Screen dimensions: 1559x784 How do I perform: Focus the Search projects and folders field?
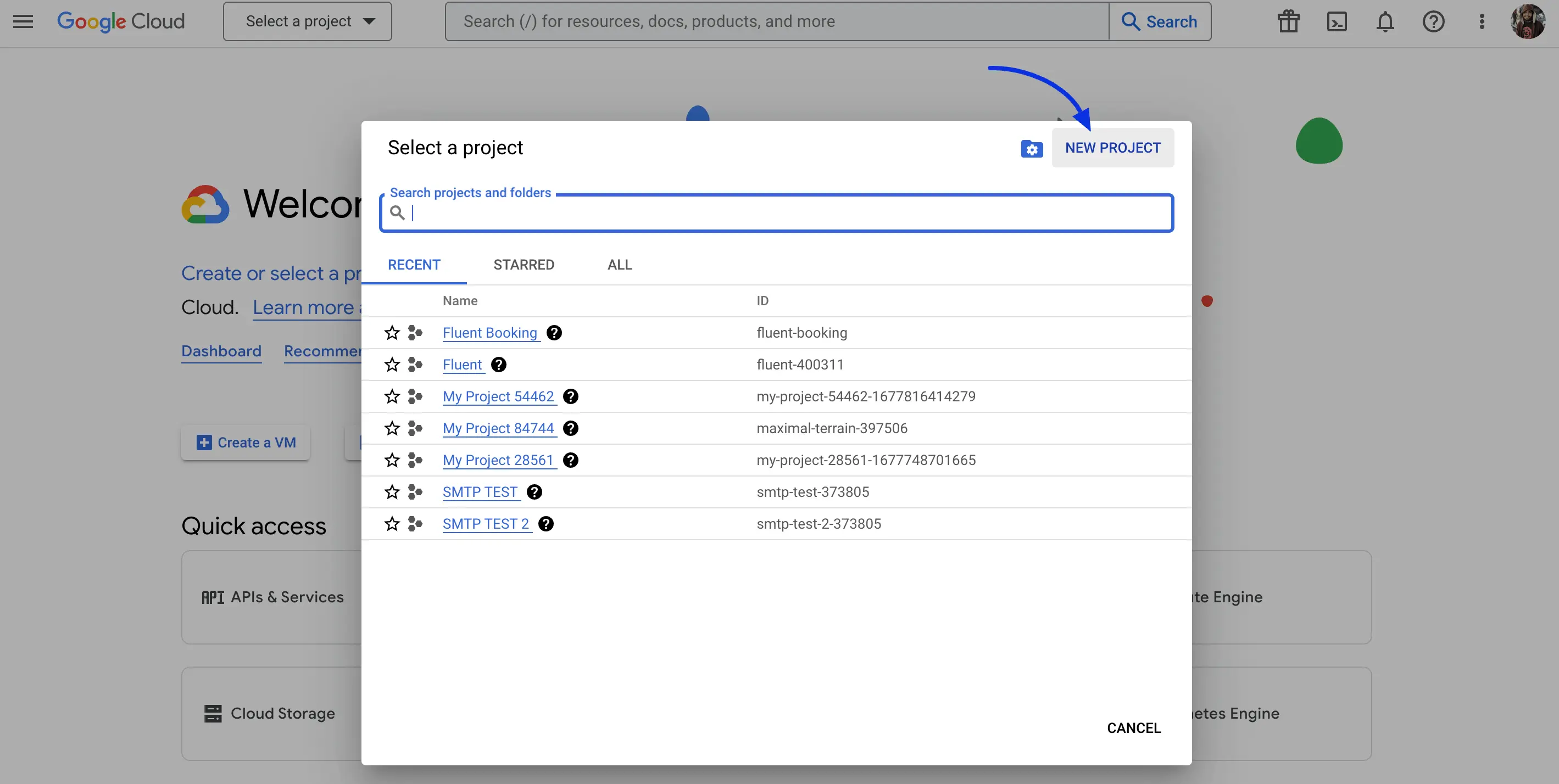[776, 212]
